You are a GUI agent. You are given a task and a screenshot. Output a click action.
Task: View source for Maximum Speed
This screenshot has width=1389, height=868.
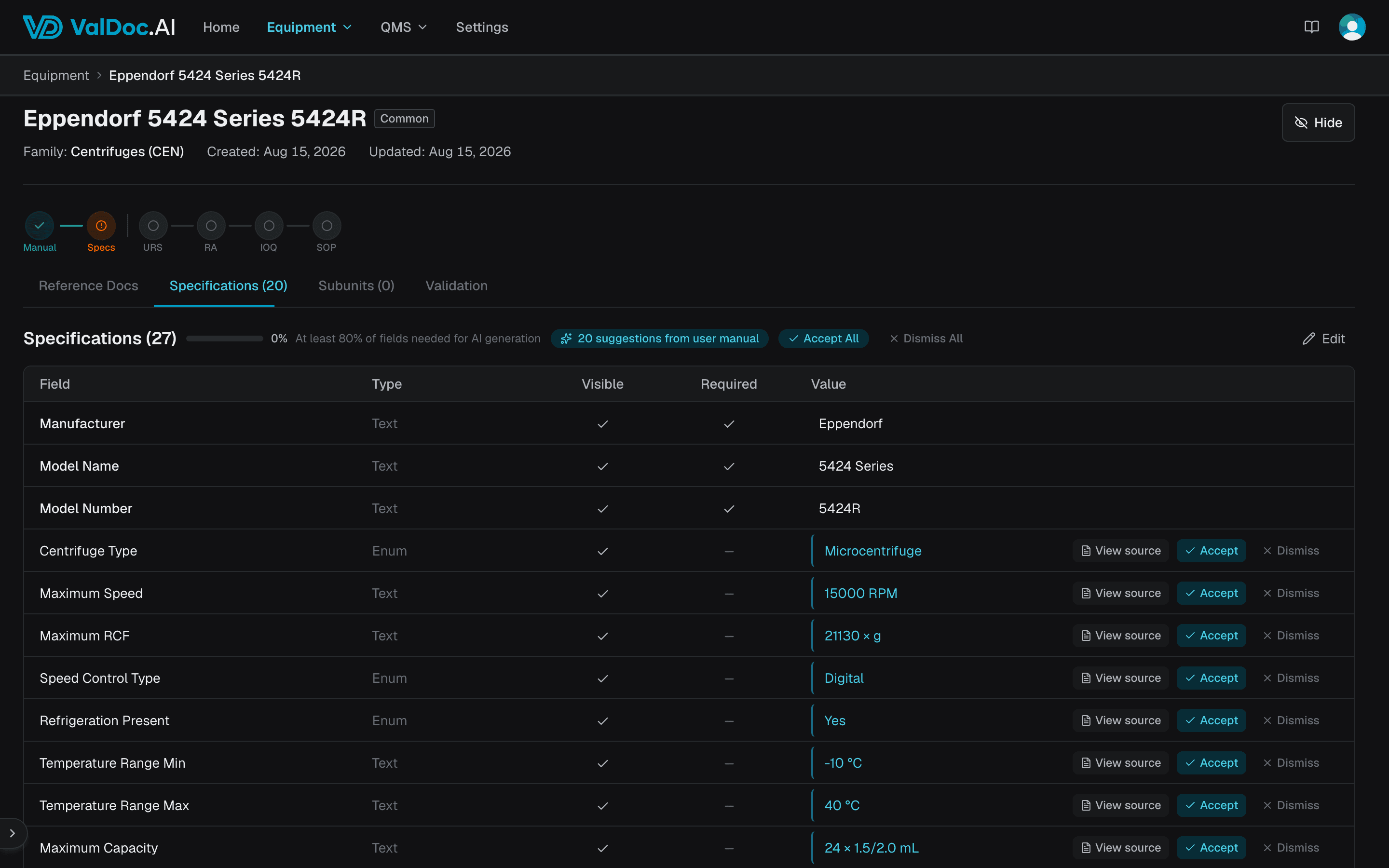coord(1120,593)
